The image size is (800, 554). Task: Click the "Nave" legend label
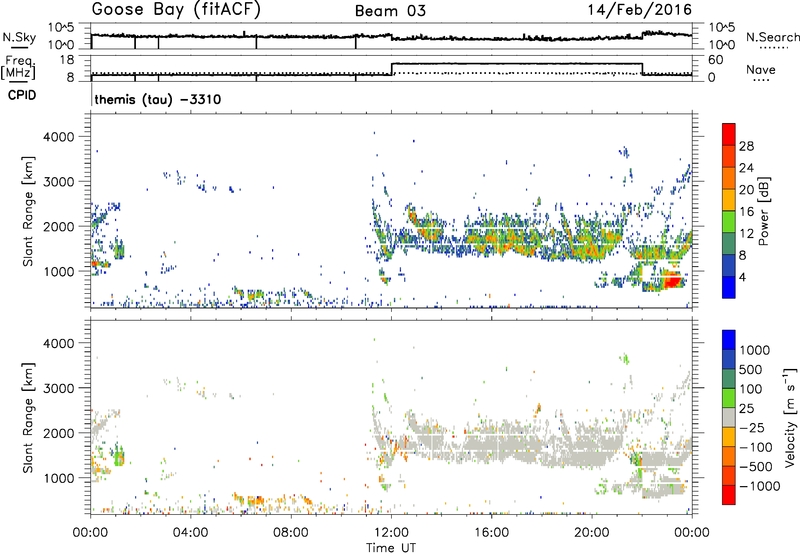pos(761,70)
